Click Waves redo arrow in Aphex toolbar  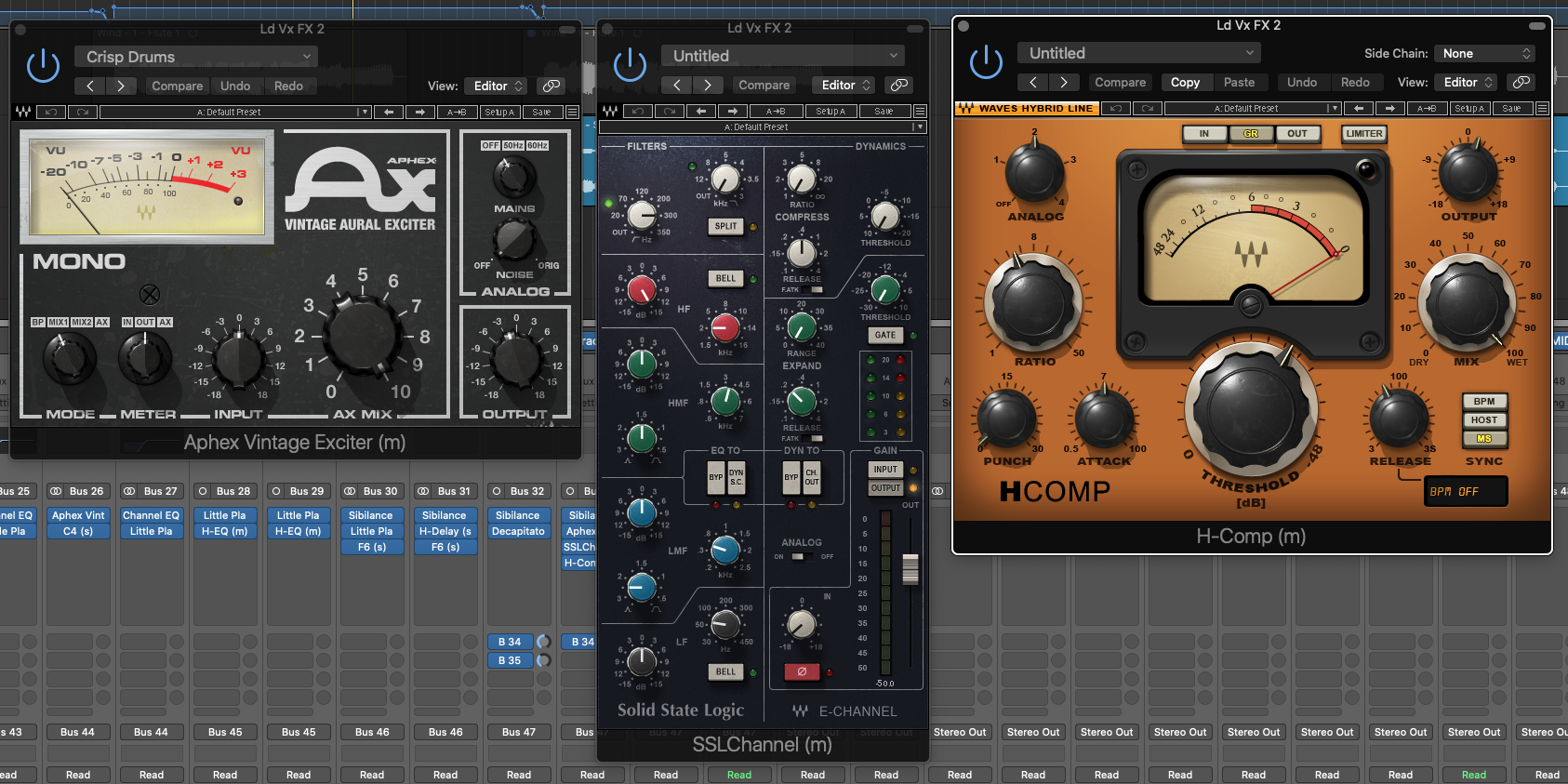click(83, 112)
